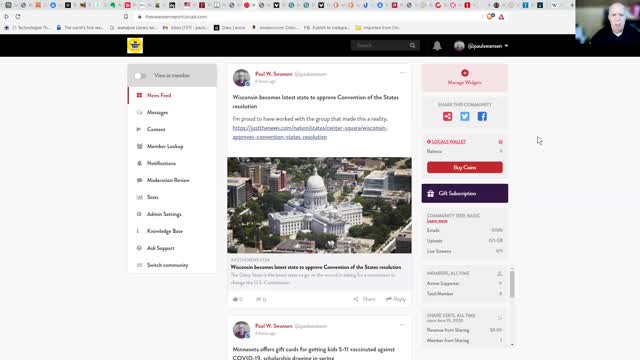Click the Messages chat bubble icon
The height and width of the screenshot is (360, 640).
pos(139,112)
